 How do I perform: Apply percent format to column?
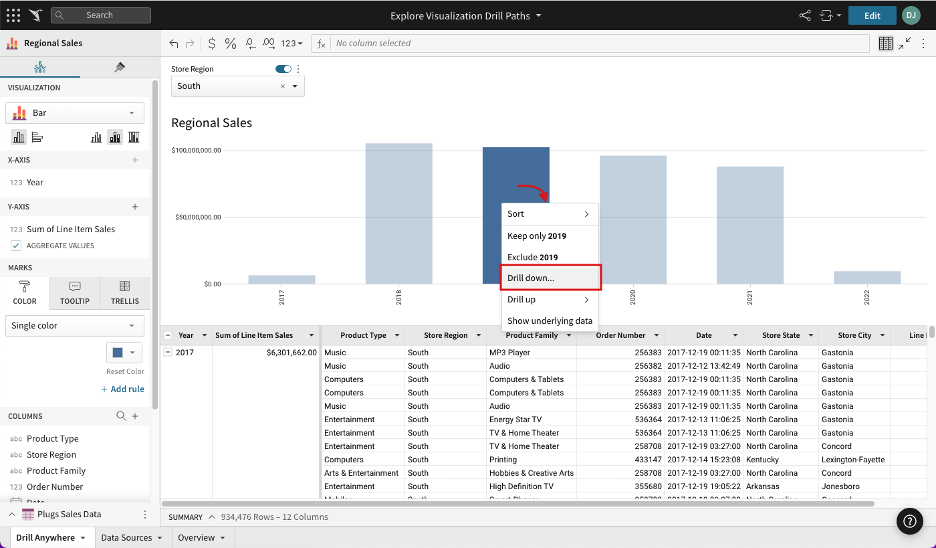[230, 43]
